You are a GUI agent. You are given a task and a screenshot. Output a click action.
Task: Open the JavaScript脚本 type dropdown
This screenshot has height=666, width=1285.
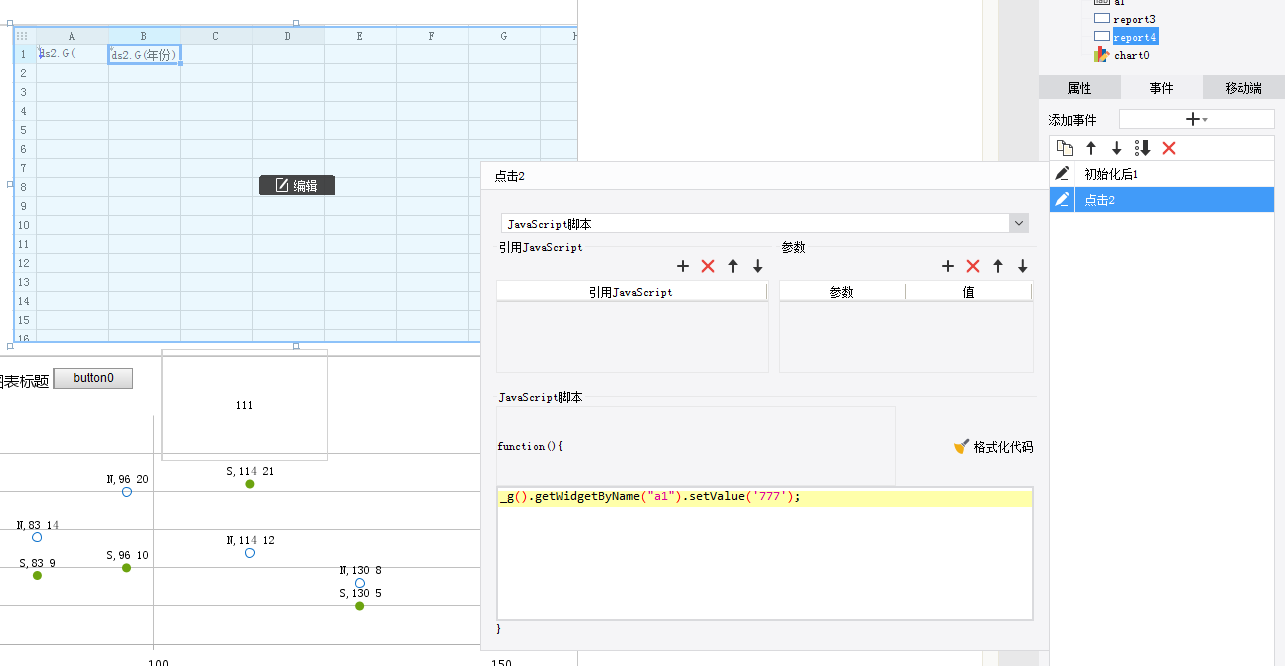click(x=765, y=223)
